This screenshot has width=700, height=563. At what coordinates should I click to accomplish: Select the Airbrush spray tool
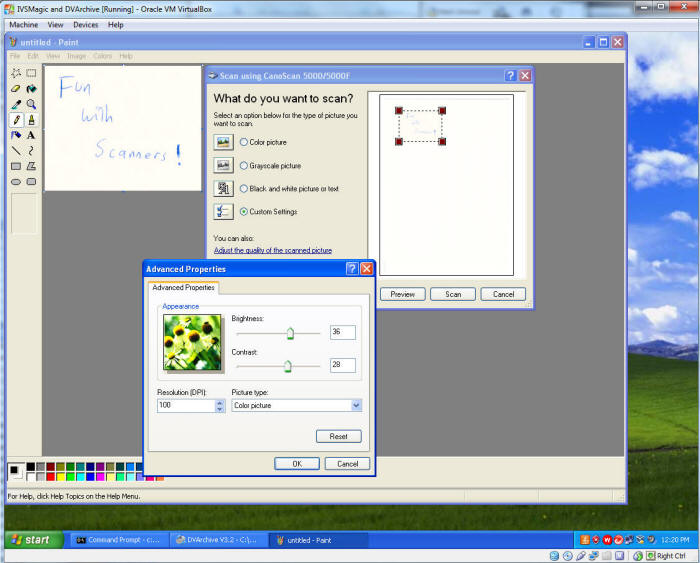click(16, 135)
